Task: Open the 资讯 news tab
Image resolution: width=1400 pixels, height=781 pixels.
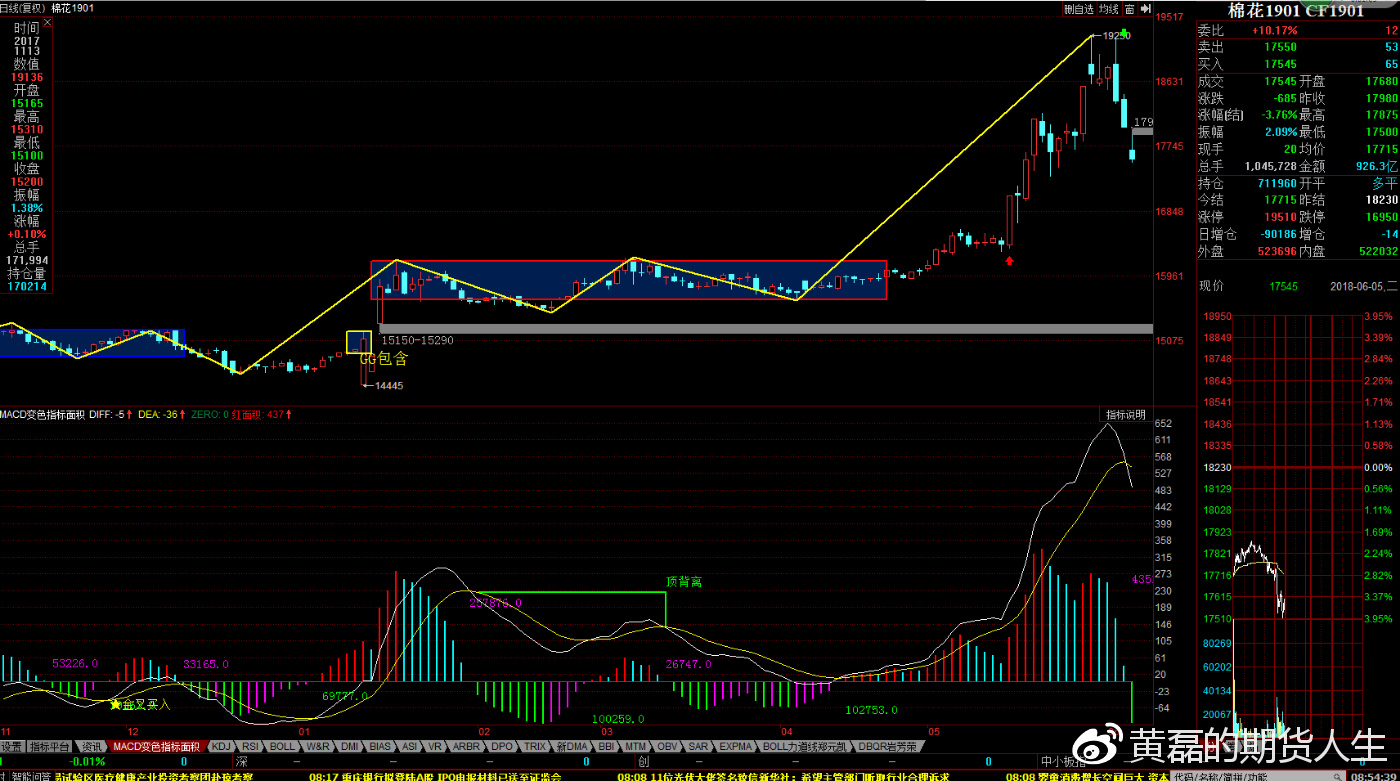Action: (91, 747)
